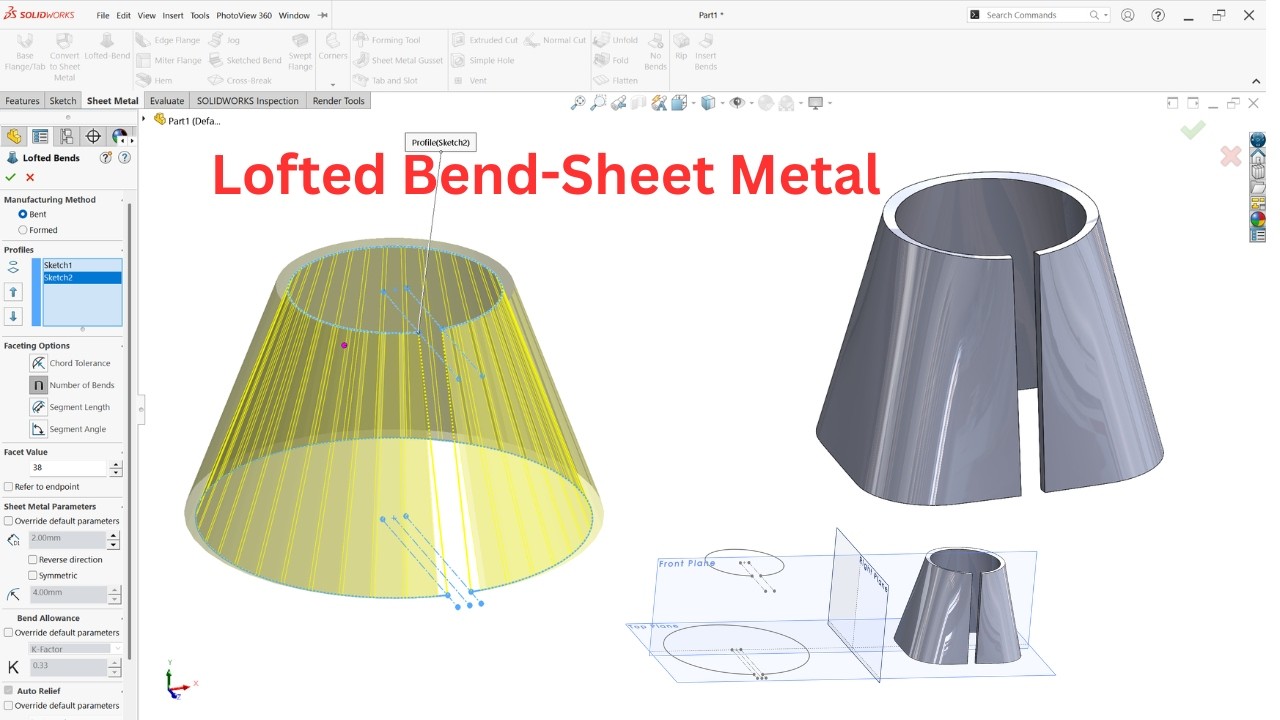Click the Search Commands box
The image size is (1280, 720).
pos(1038,15)
